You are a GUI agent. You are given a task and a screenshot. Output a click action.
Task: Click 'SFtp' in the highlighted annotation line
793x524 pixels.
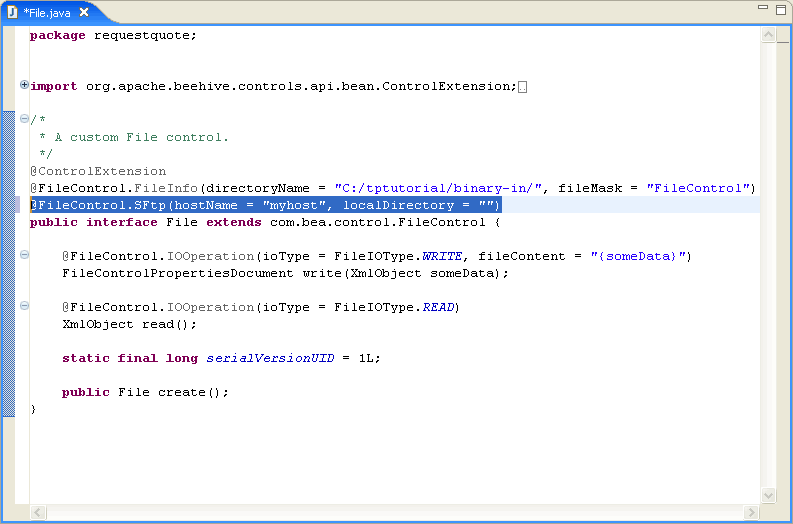tap(150, 205)
